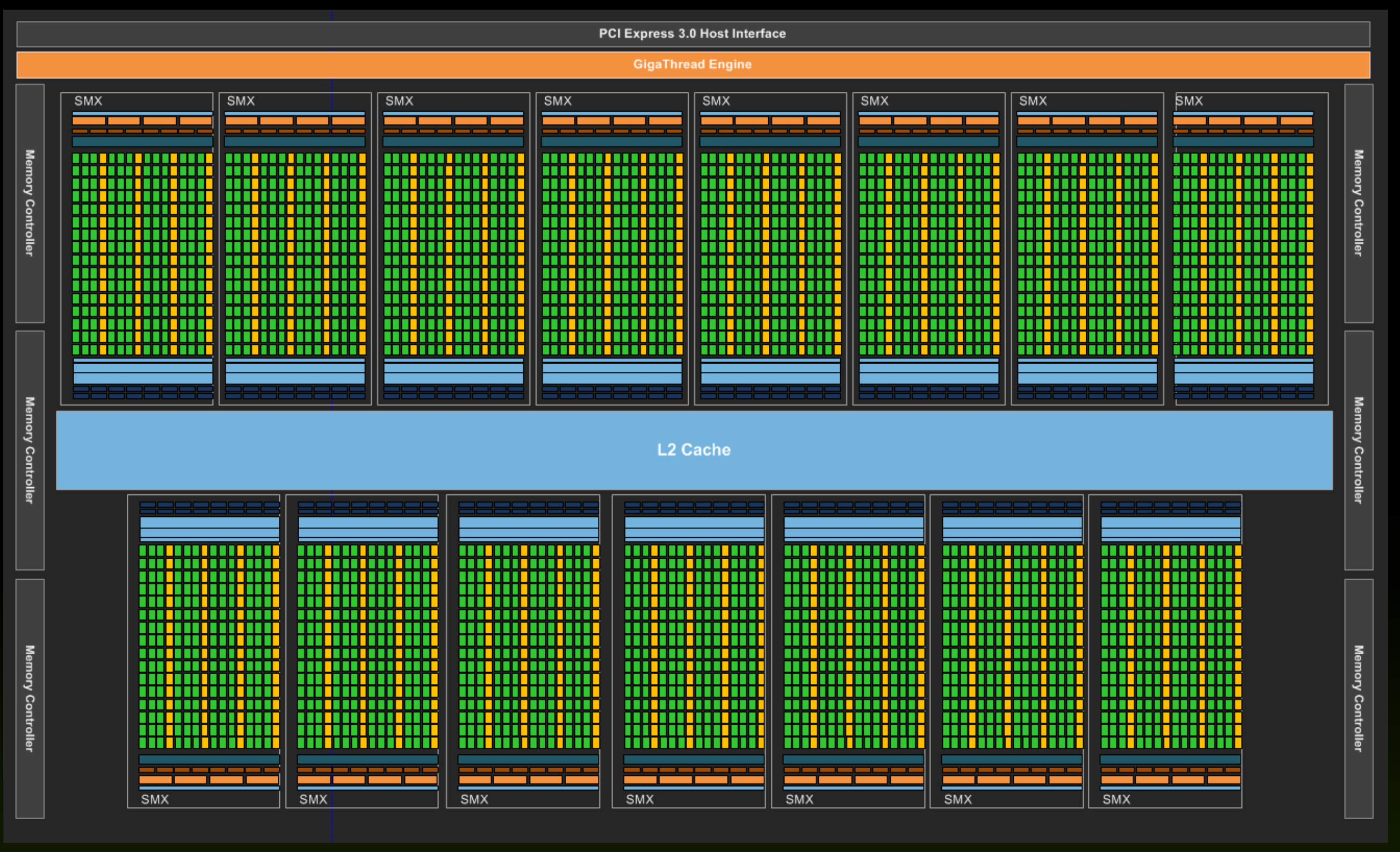Click the PCI Express 3.0 Host Interface bar
The width and height of the screenshot is (1400, 852).
pos(693,34)
